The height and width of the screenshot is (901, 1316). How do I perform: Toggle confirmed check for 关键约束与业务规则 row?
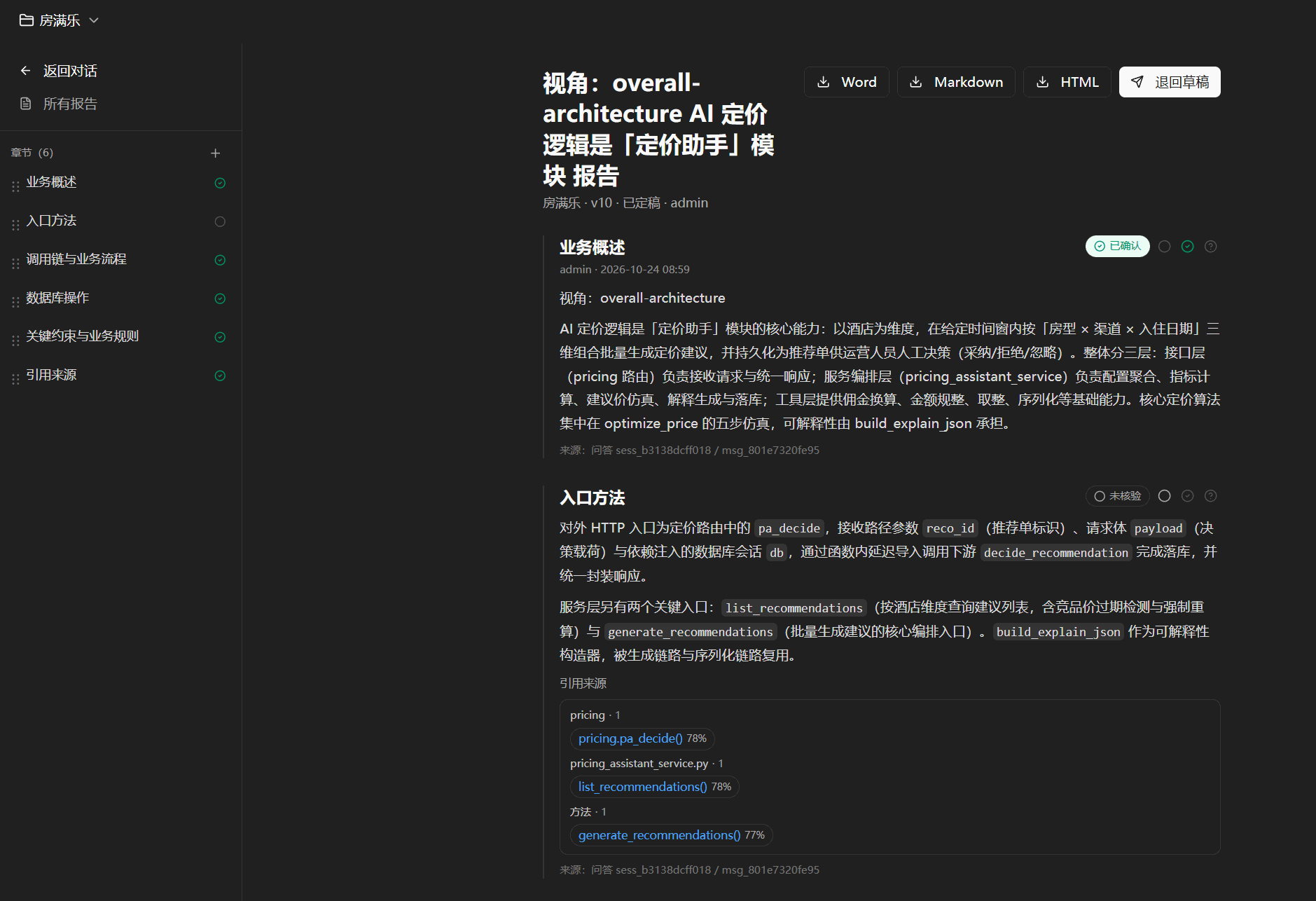click(220, 337)
